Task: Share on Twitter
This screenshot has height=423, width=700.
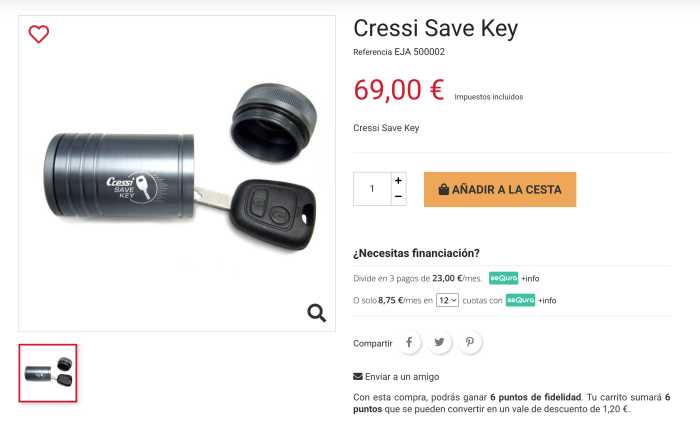Action: [x=439, y=342]
